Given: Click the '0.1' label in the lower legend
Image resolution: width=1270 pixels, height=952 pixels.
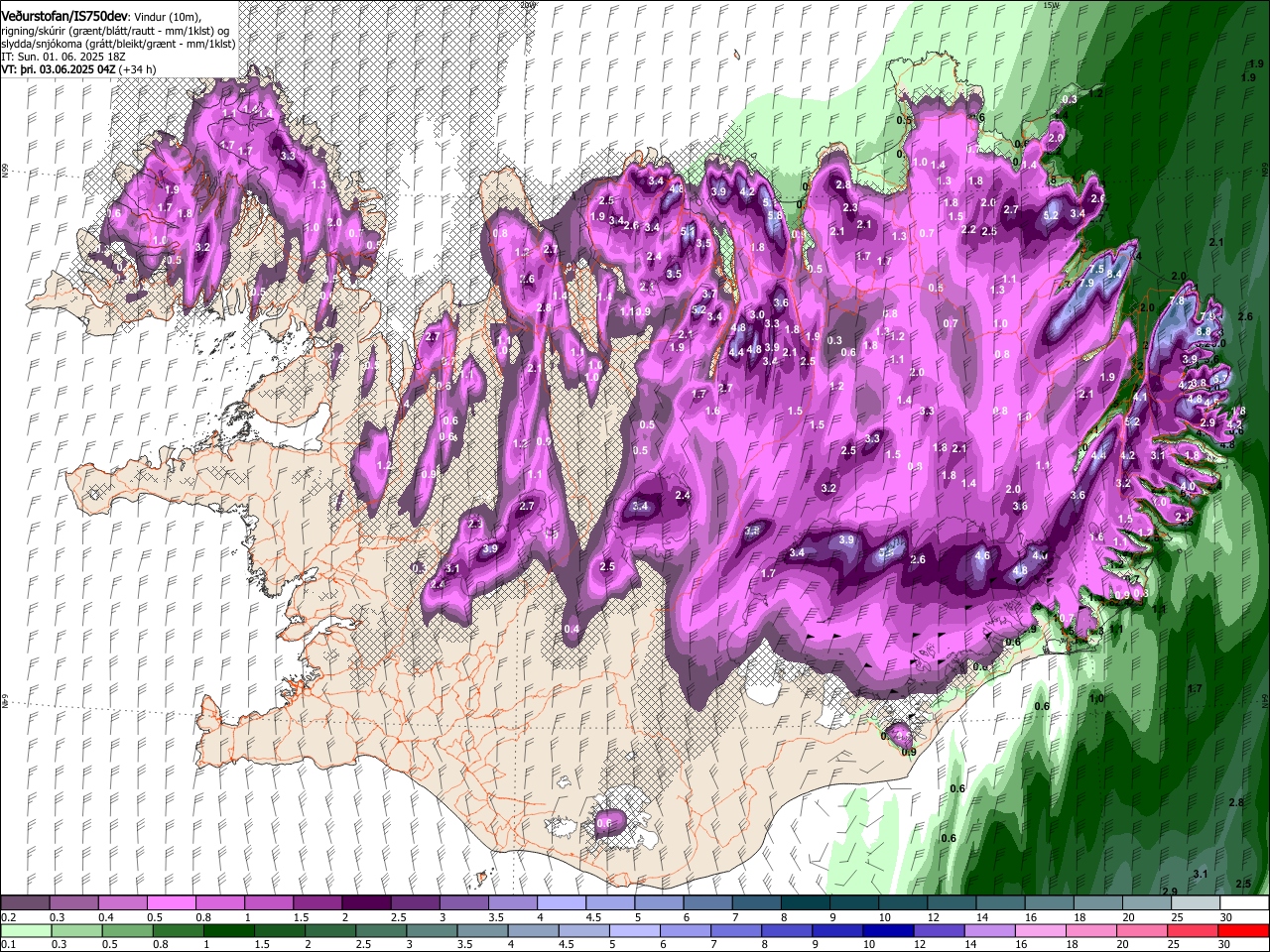Looking at the screenshot, I should click(x=9, y=945).
